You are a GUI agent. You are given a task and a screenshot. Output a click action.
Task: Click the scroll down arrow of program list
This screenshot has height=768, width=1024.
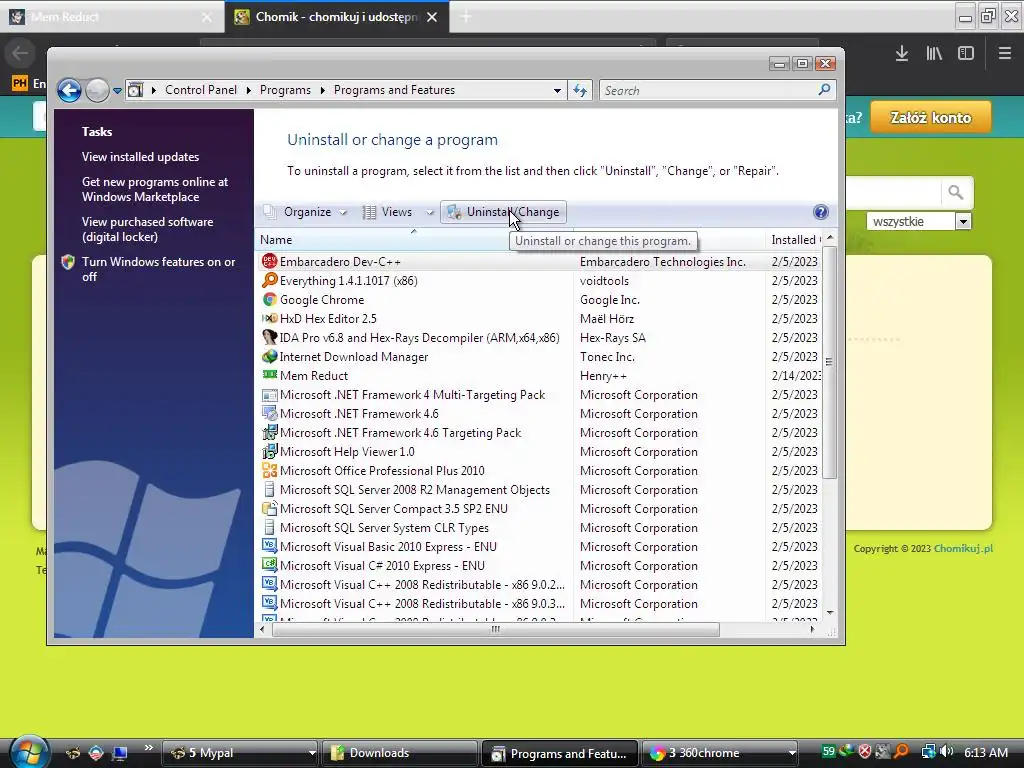point(829,613)
